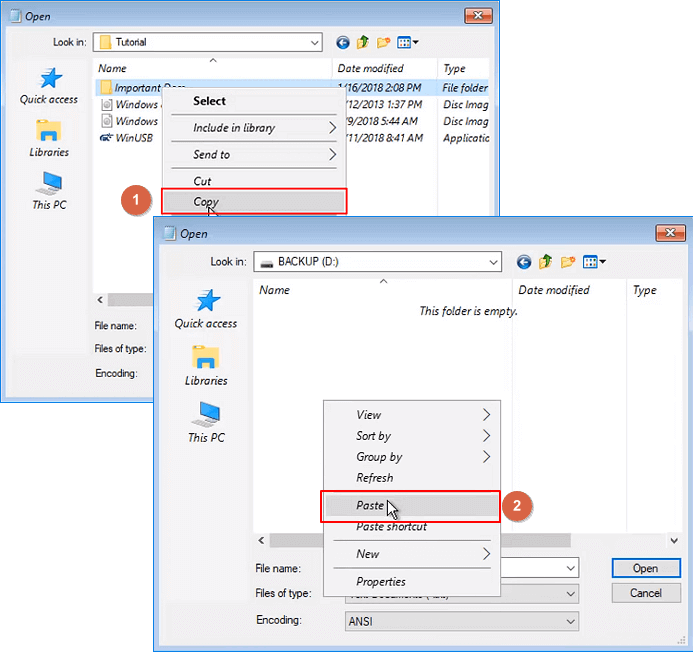This screenshot has width=693, height=652.
Task: Open the Encoding ANSI dropdown
Action: pos(570,621)
